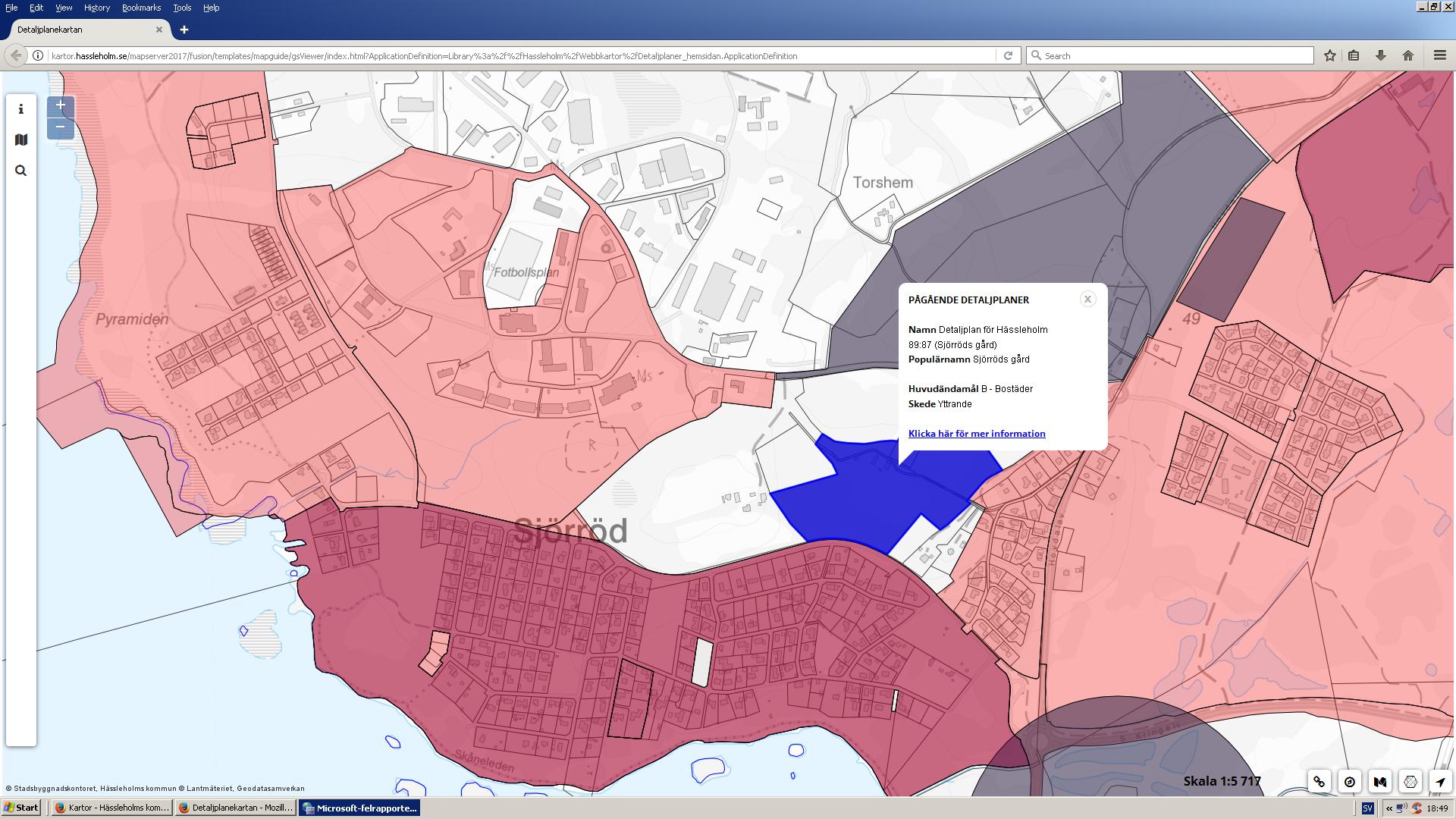Open the File menu
Viewport: 1456px width, 819px height.
pos(11,8)
